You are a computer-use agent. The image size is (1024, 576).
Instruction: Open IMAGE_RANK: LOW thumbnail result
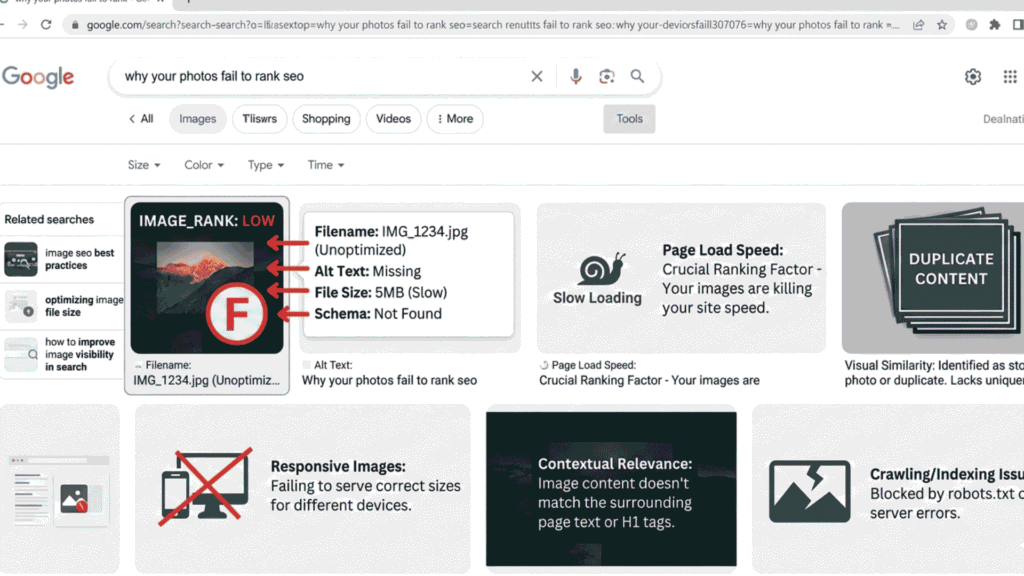[207, 278]
